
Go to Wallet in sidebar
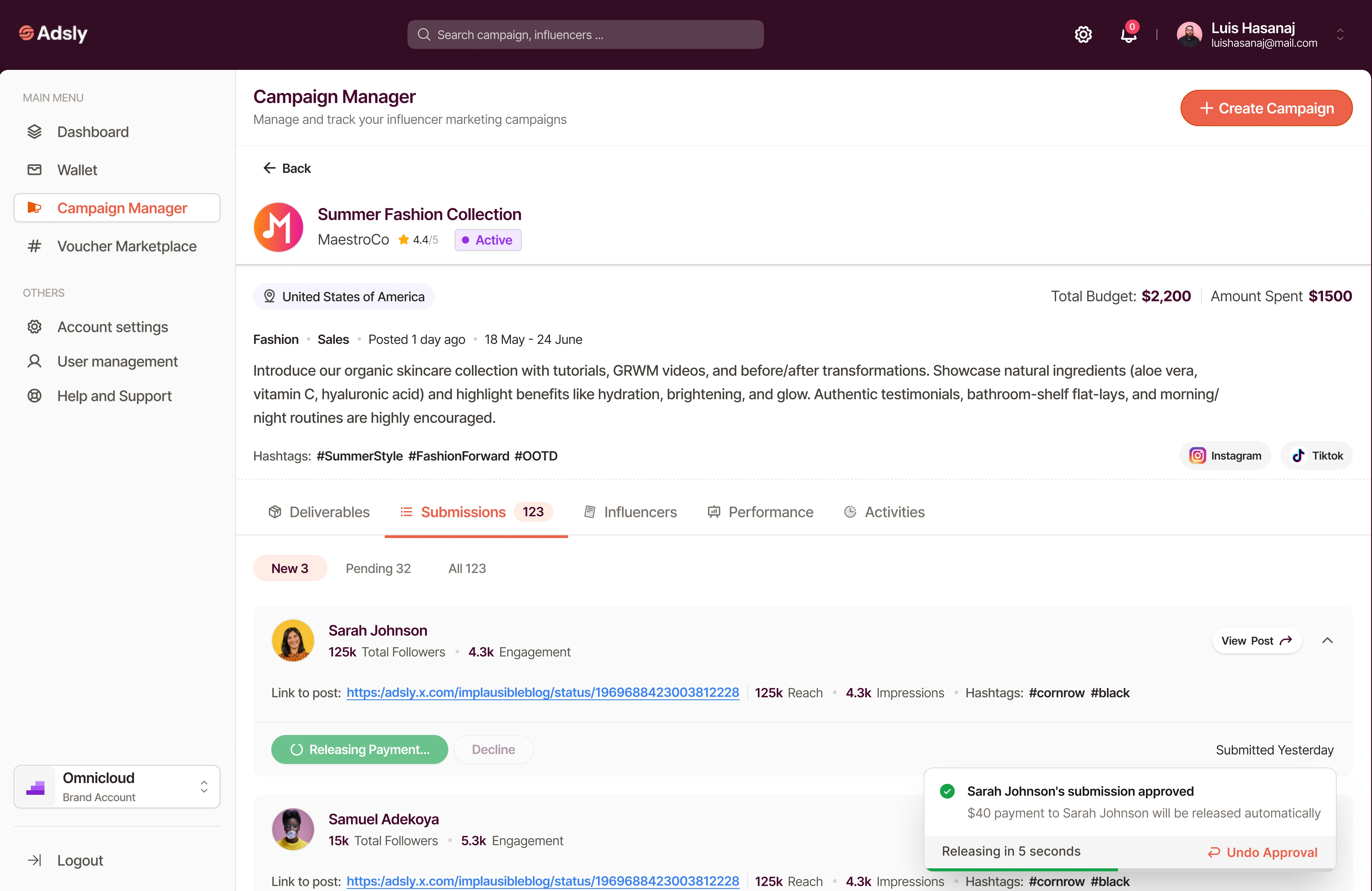pyautogui.click(x=77, y=170)
